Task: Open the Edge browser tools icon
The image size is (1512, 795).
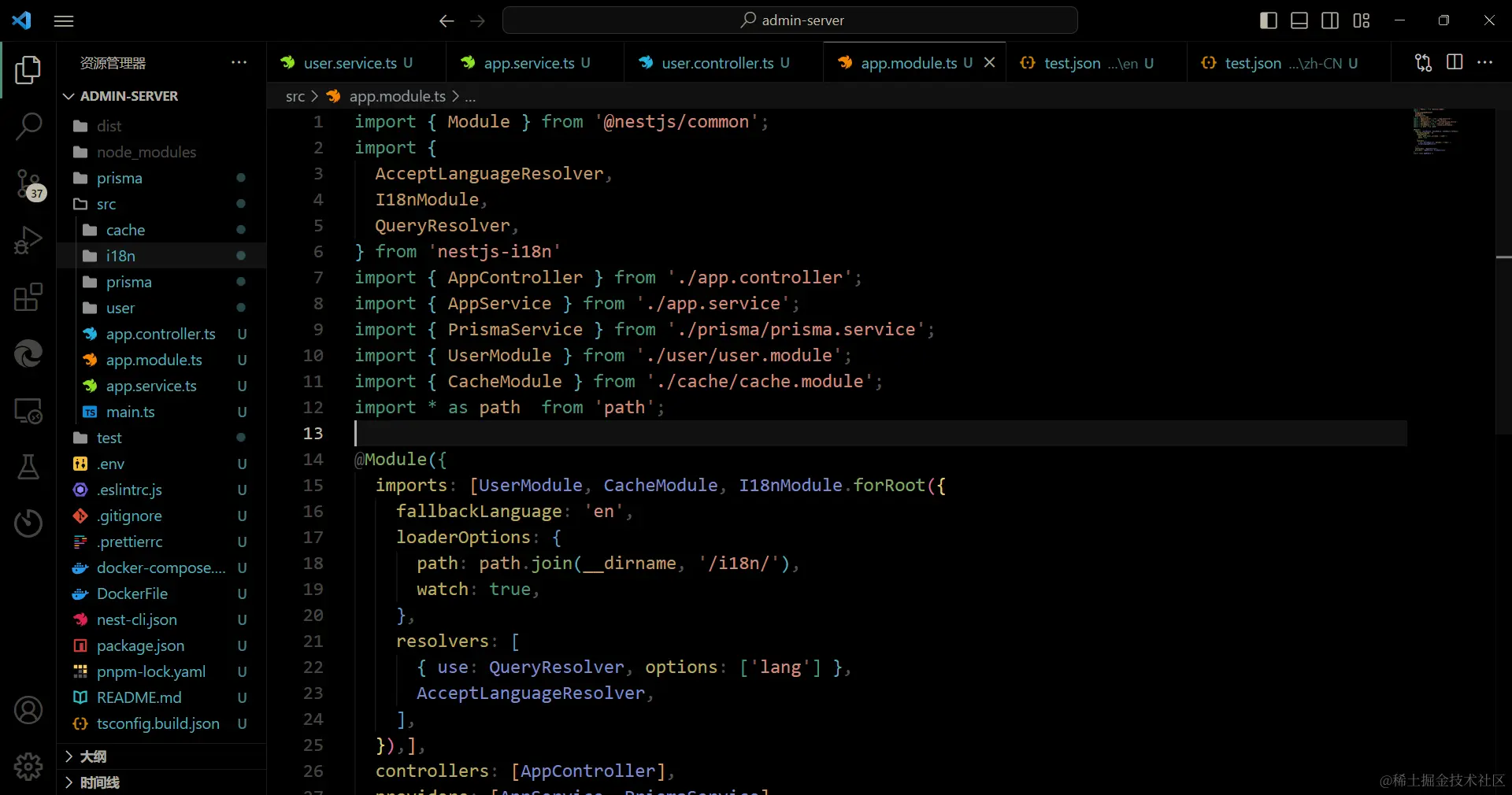Action: pos(28,354)
